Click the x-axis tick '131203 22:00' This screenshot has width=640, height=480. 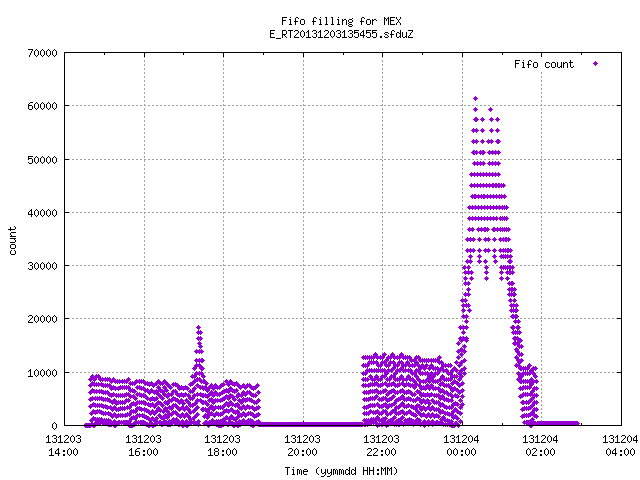[382, 445]
